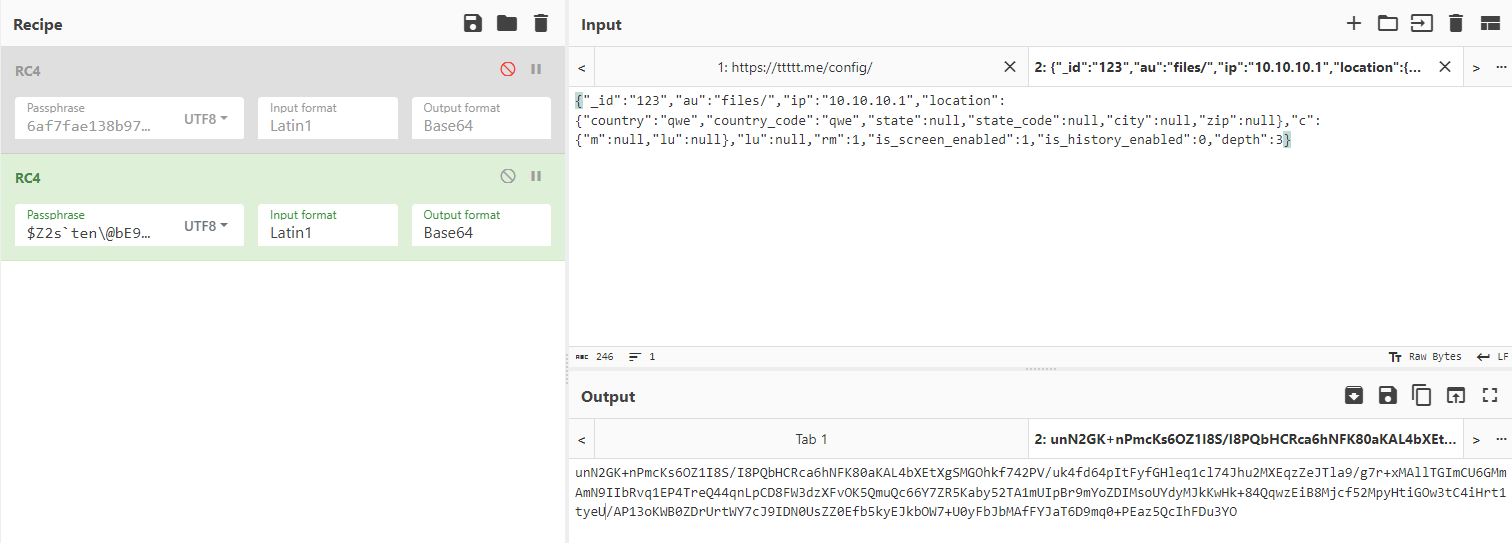Open Input format Latin1 of the second RC4
The height and width of the screenshot is (543, 1512).
(x=327, y=225)
